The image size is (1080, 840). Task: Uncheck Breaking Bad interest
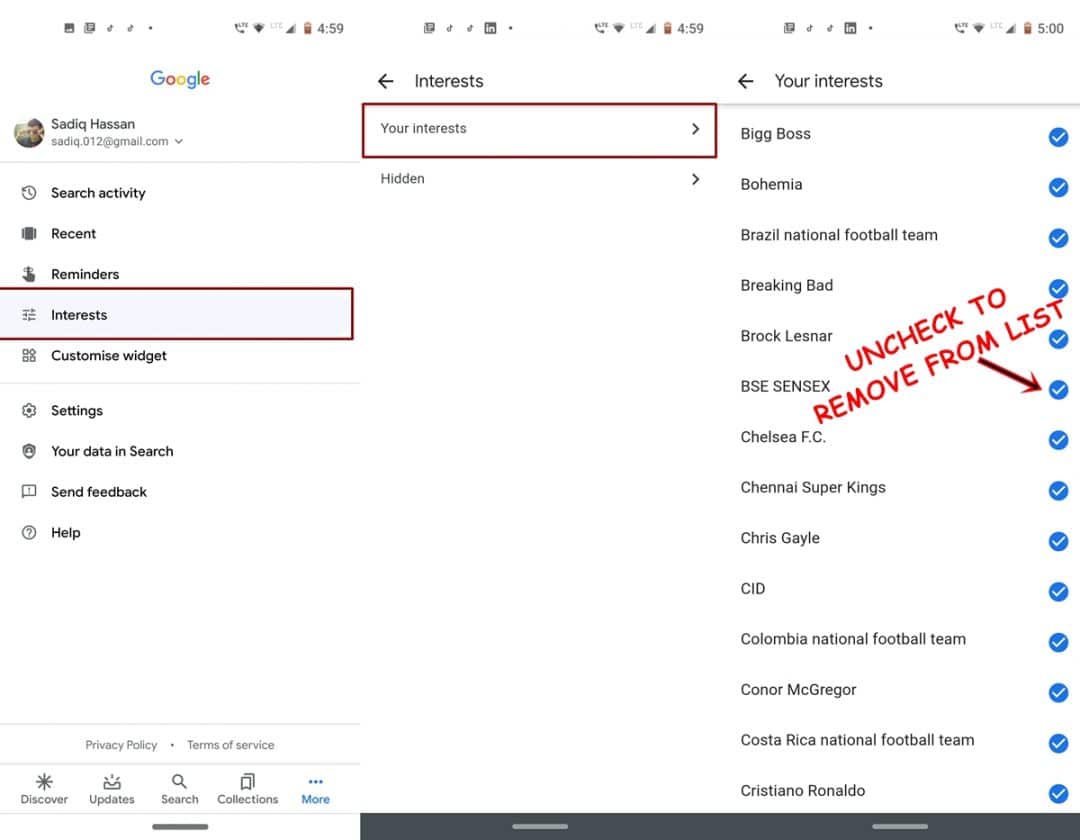[1059, 288]
